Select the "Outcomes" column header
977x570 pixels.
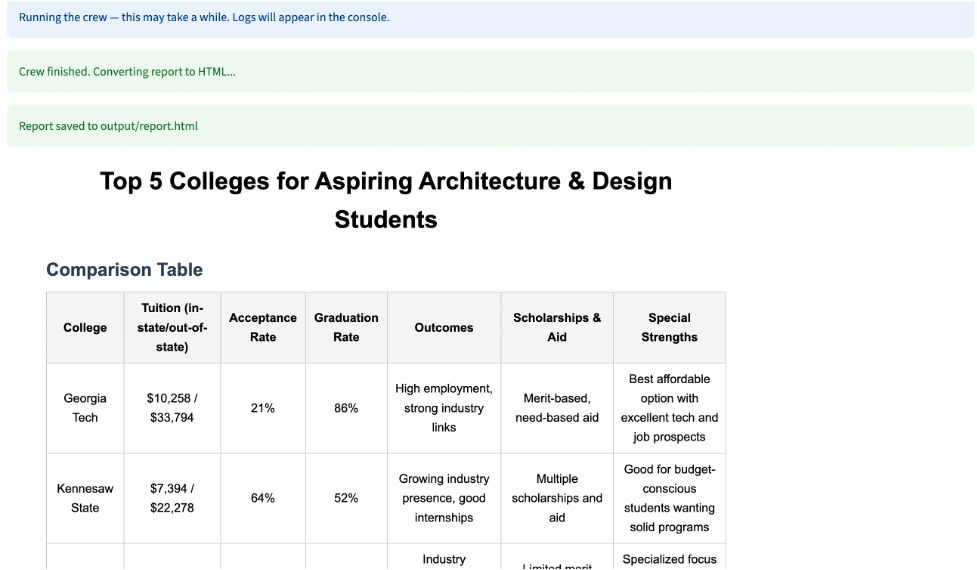(444, 328)
